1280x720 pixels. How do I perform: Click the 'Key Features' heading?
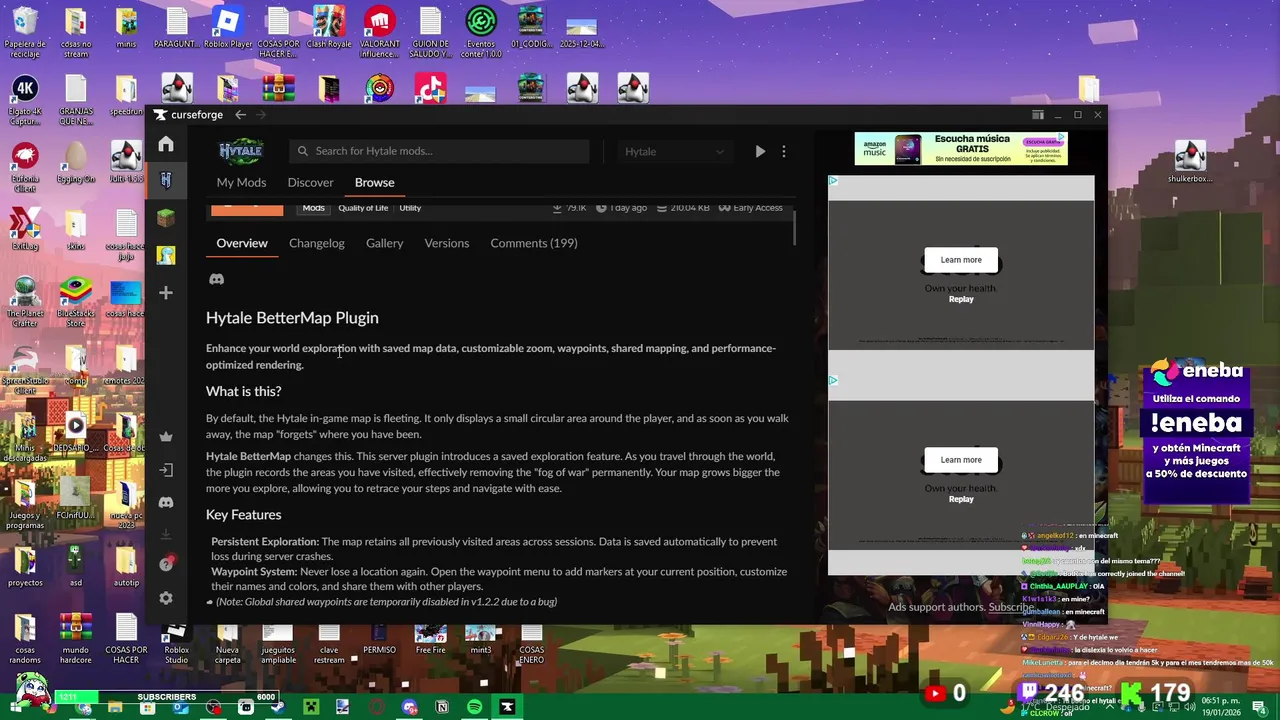pos(243,515)
